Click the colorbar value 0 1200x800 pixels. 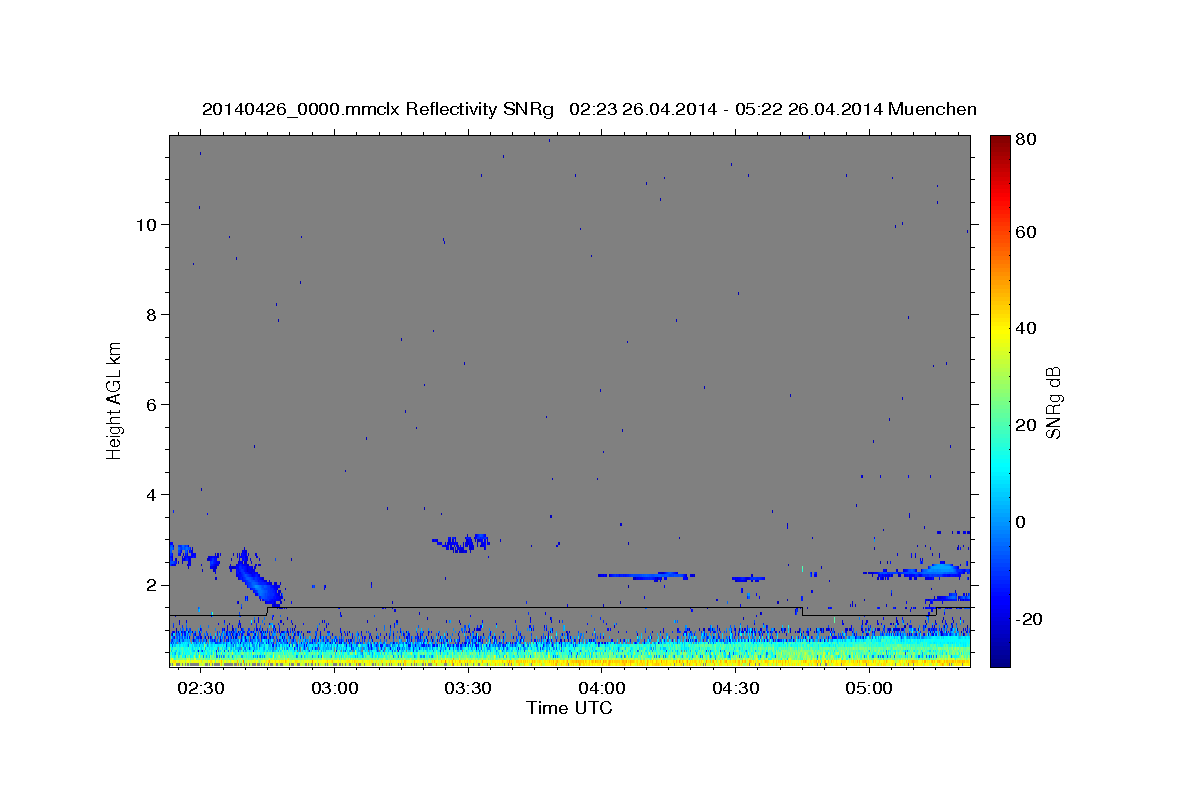1020,522
